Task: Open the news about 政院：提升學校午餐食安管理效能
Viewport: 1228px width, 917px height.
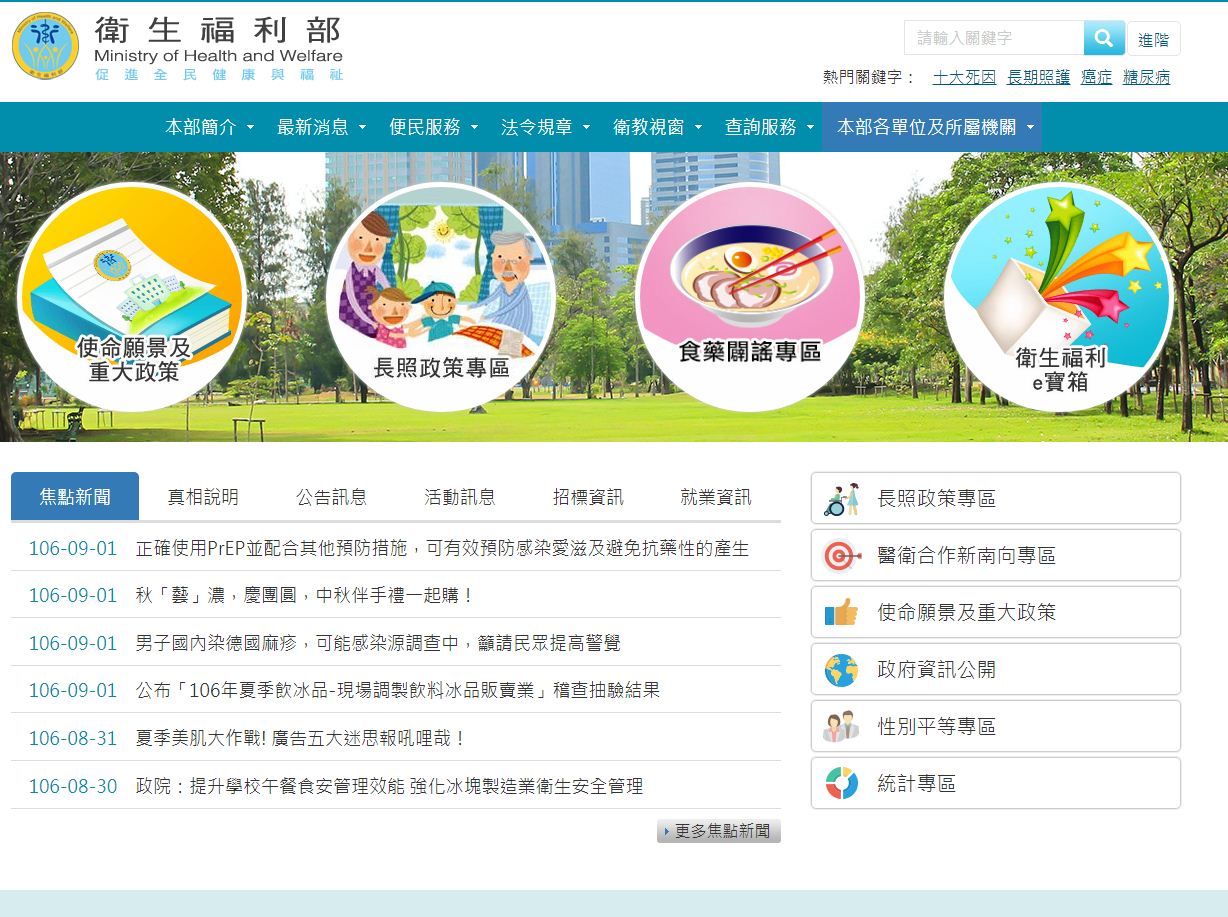Action: point(389,786)
